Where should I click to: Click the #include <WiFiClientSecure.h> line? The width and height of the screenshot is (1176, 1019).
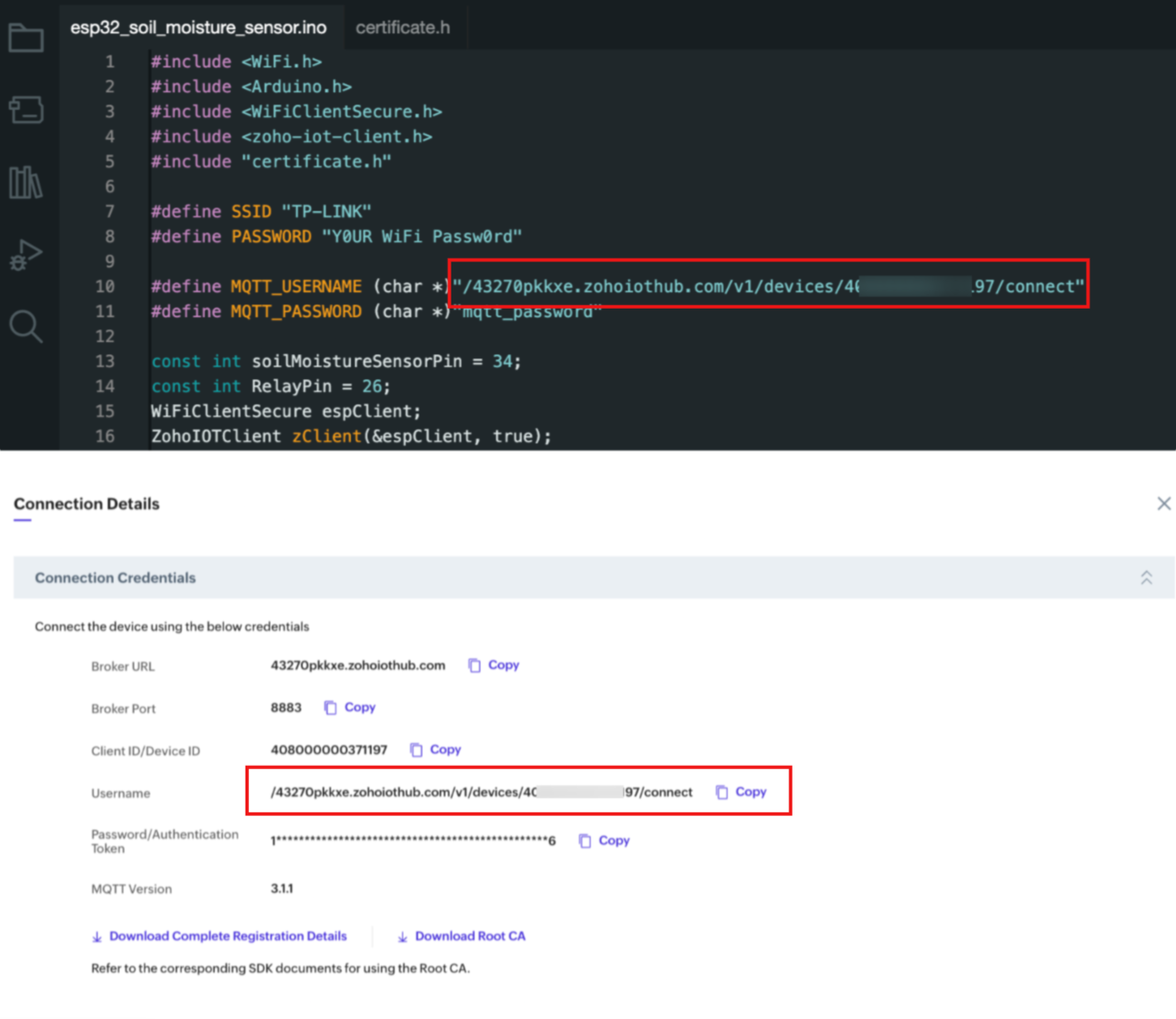click(x=296, y=111)
